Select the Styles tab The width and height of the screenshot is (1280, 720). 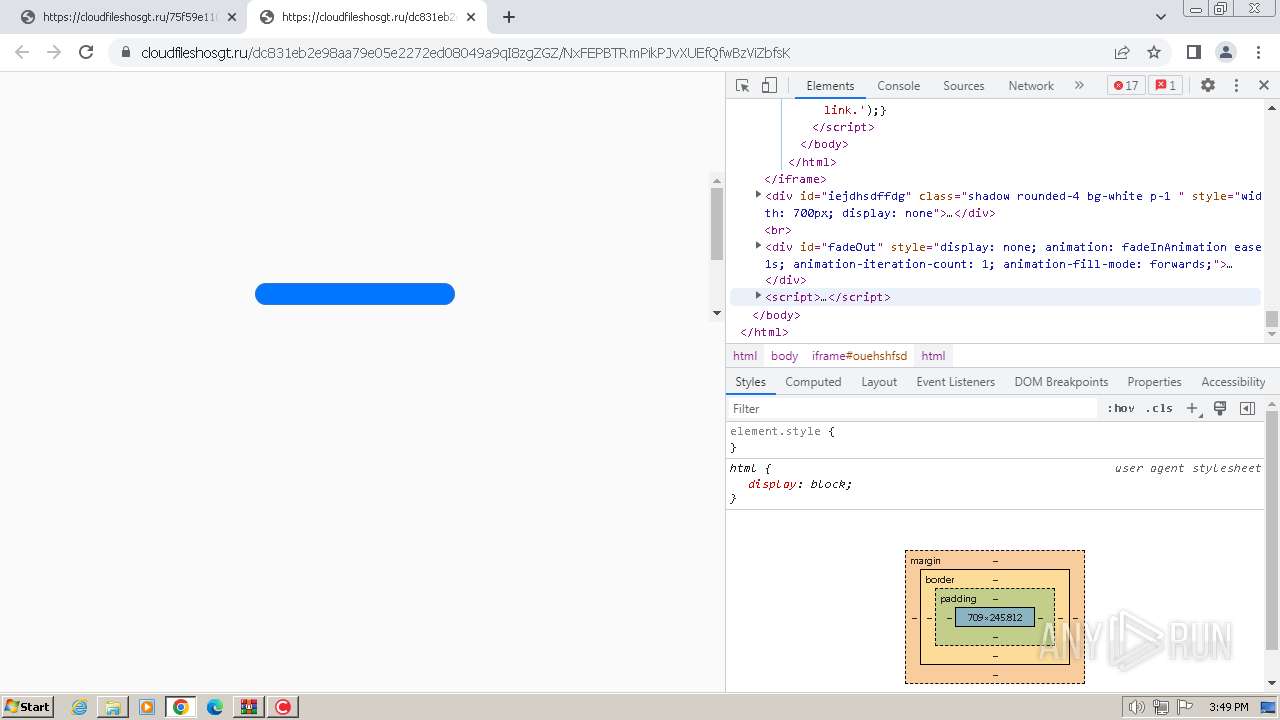(x=750, y=382)
